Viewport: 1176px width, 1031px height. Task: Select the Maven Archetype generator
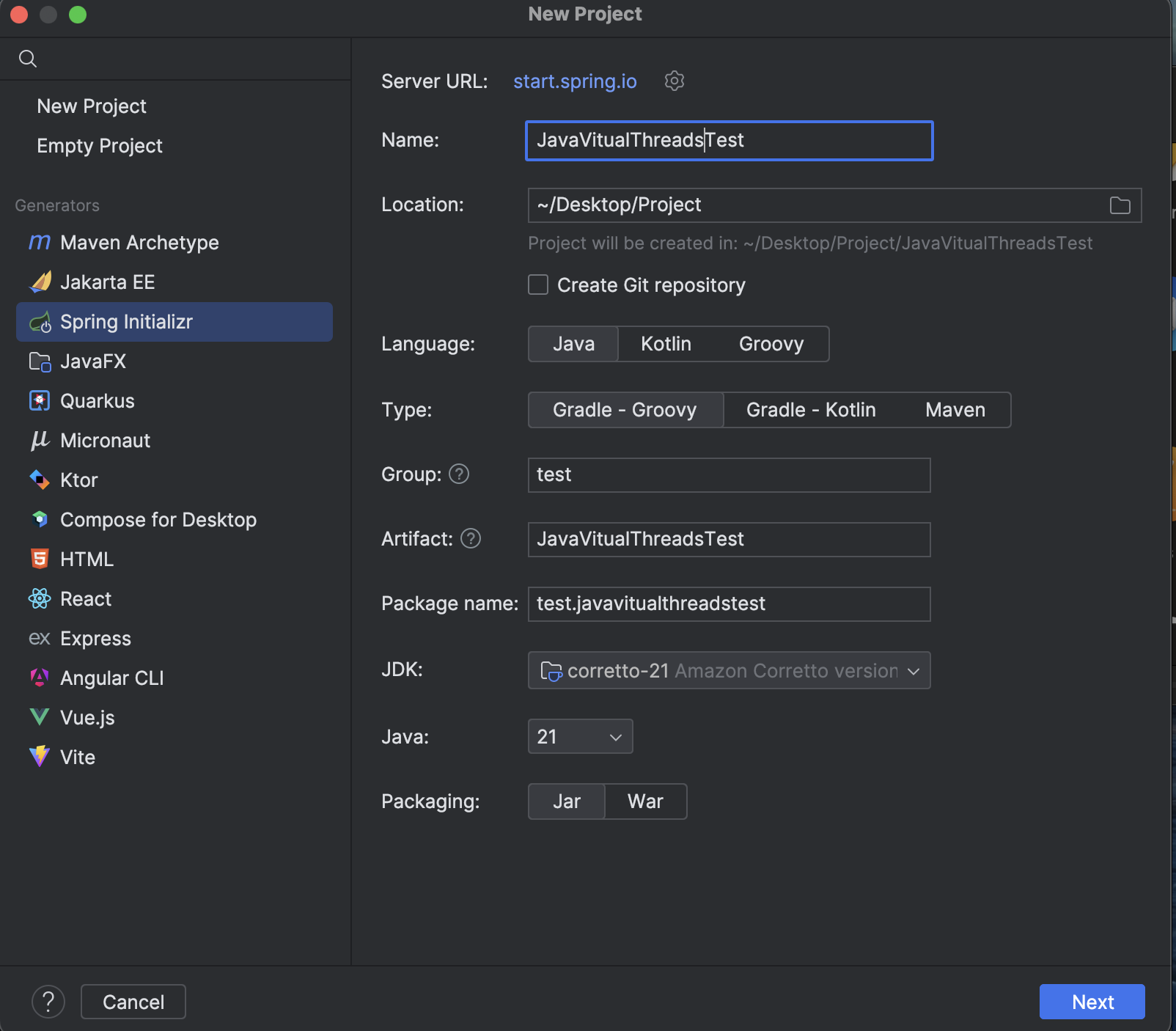174,243
